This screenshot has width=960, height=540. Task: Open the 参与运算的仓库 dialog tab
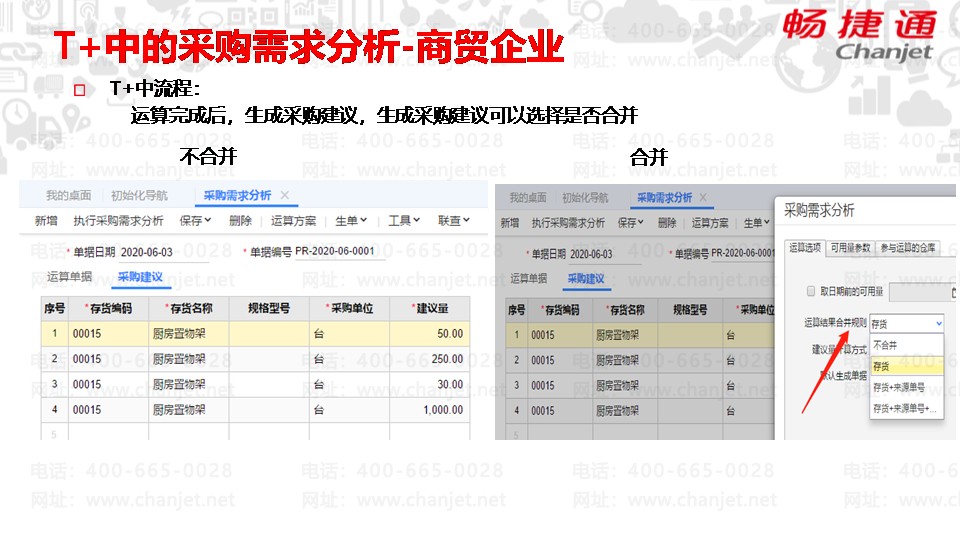tap(908, 248)
